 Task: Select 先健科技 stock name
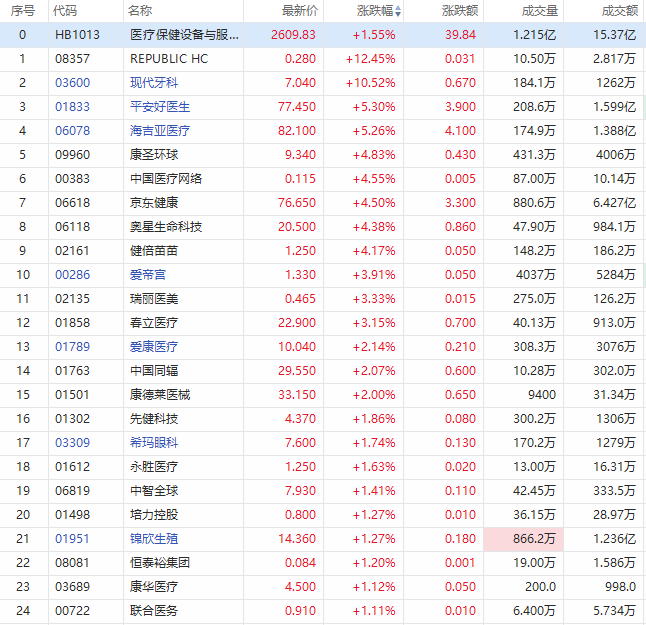154,419
